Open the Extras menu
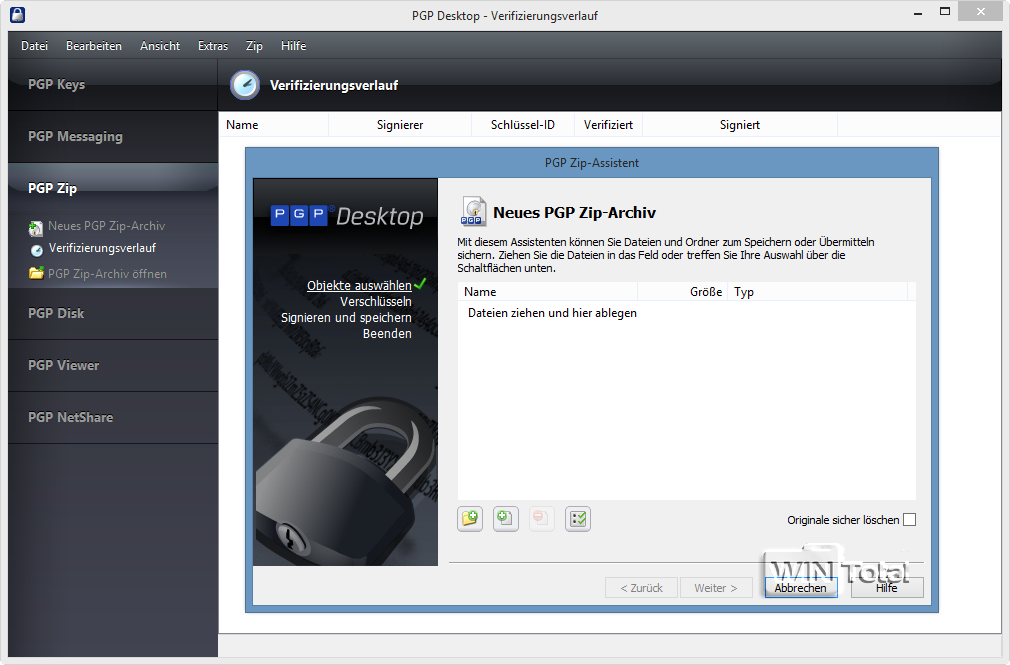This screenshot has width=1010, height=665. pyautogui.click(x=212, y=46)
